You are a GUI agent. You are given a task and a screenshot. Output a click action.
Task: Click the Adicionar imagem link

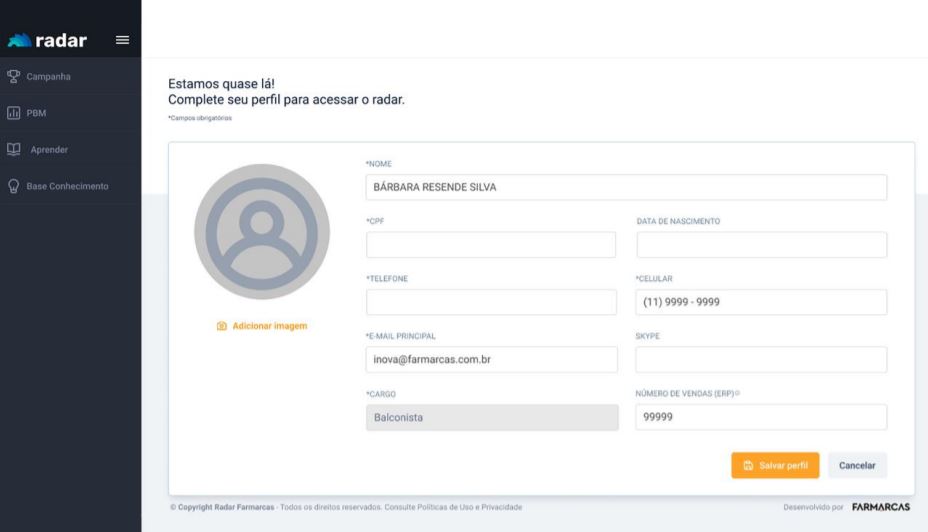tap(269, 326)
